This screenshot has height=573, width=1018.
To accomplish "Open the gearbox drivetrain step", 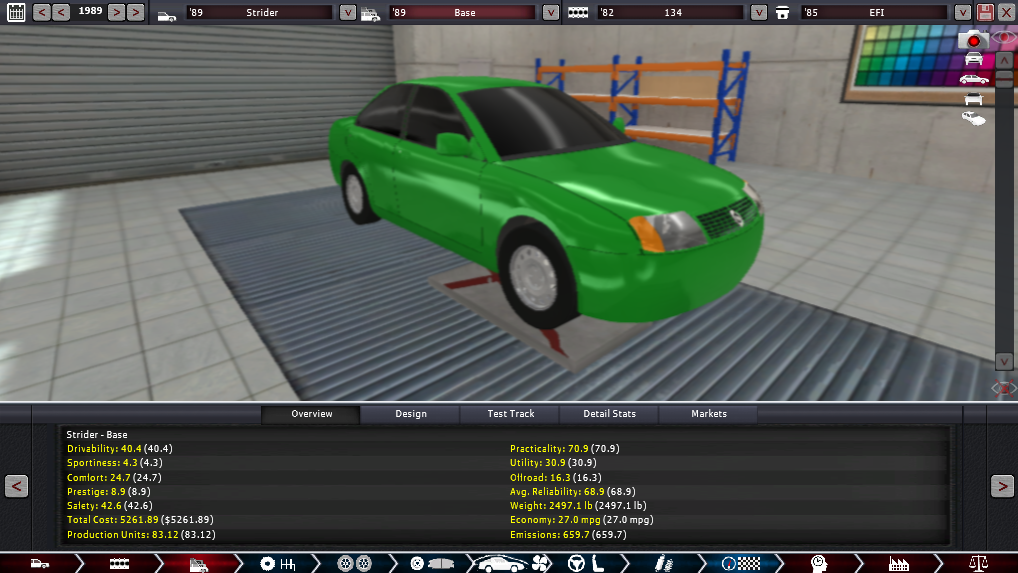I will point(277,563).
